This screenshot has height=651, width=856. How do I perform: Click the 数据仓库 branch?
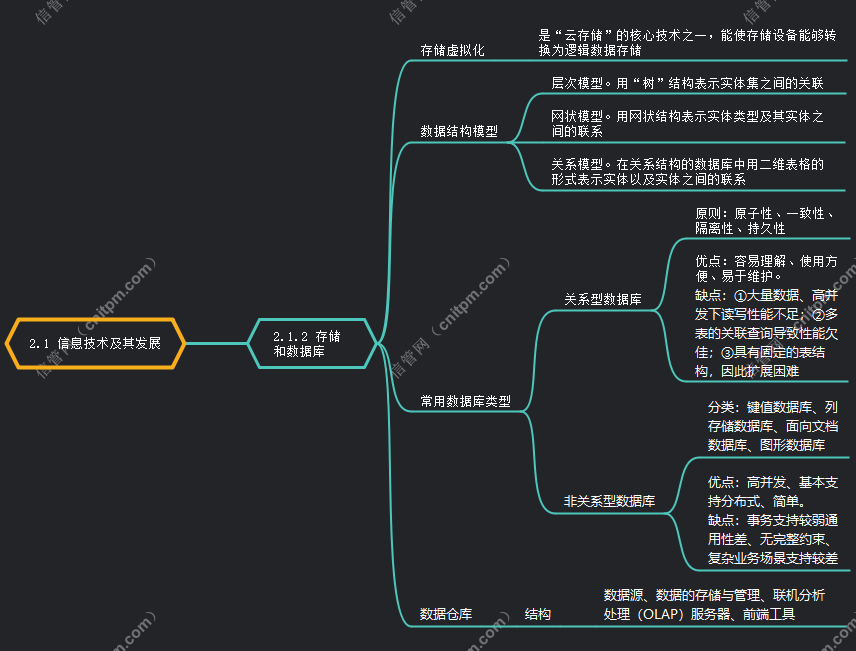click(446, 614)
